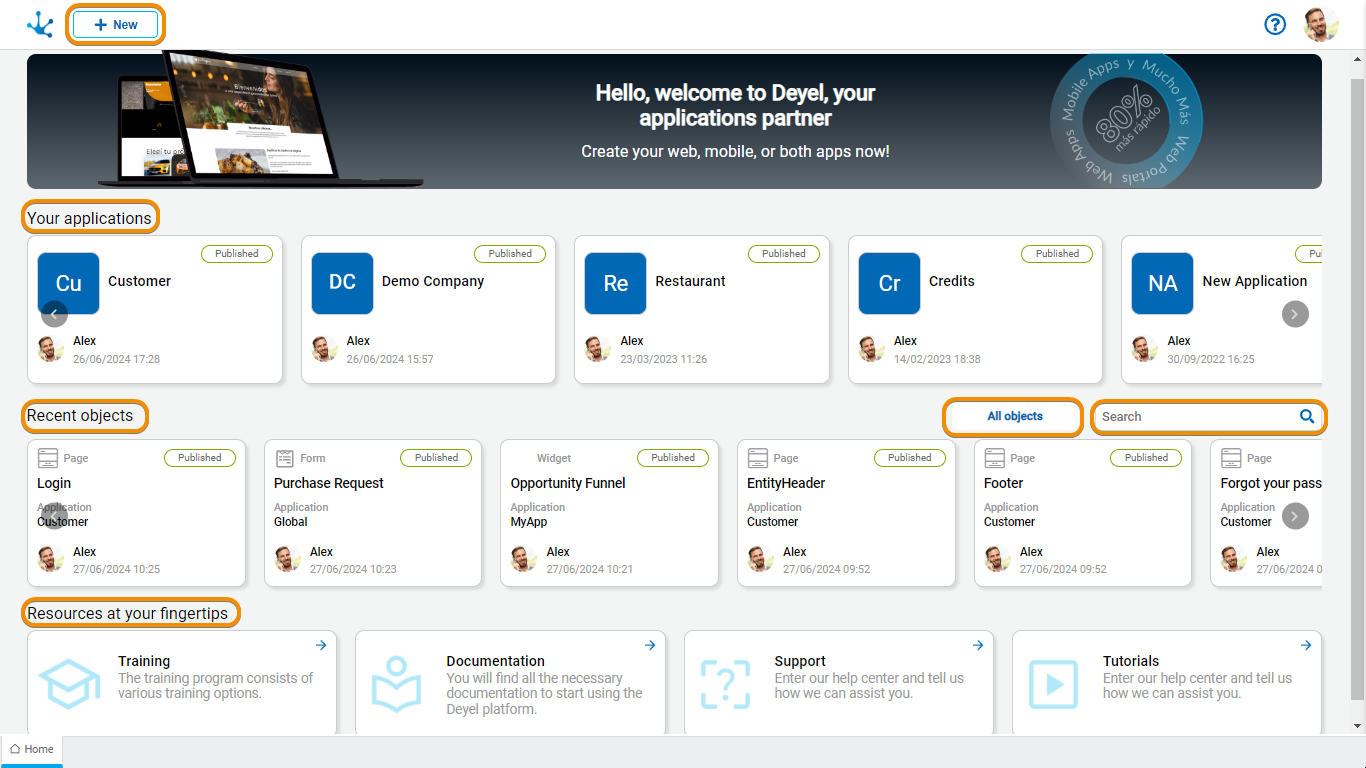Click the Tutorials play icon

(x=1053, y=684)
